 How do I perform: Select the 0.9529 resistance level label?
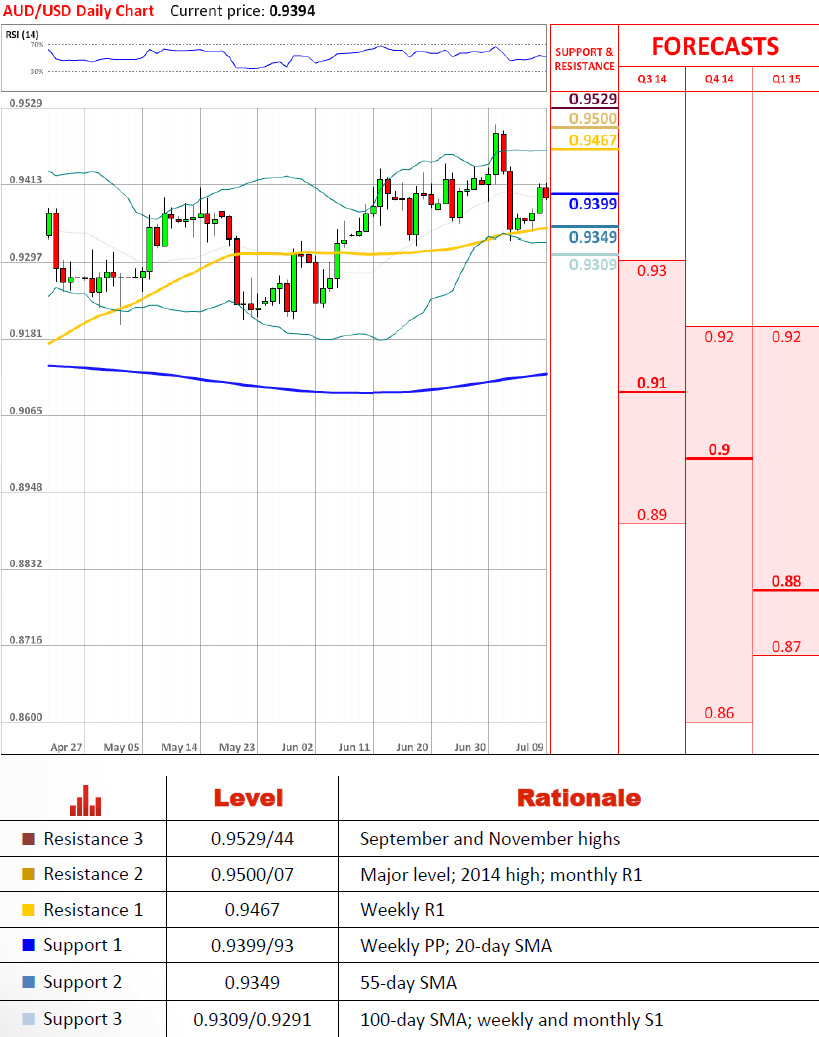[x=592, y=100]
